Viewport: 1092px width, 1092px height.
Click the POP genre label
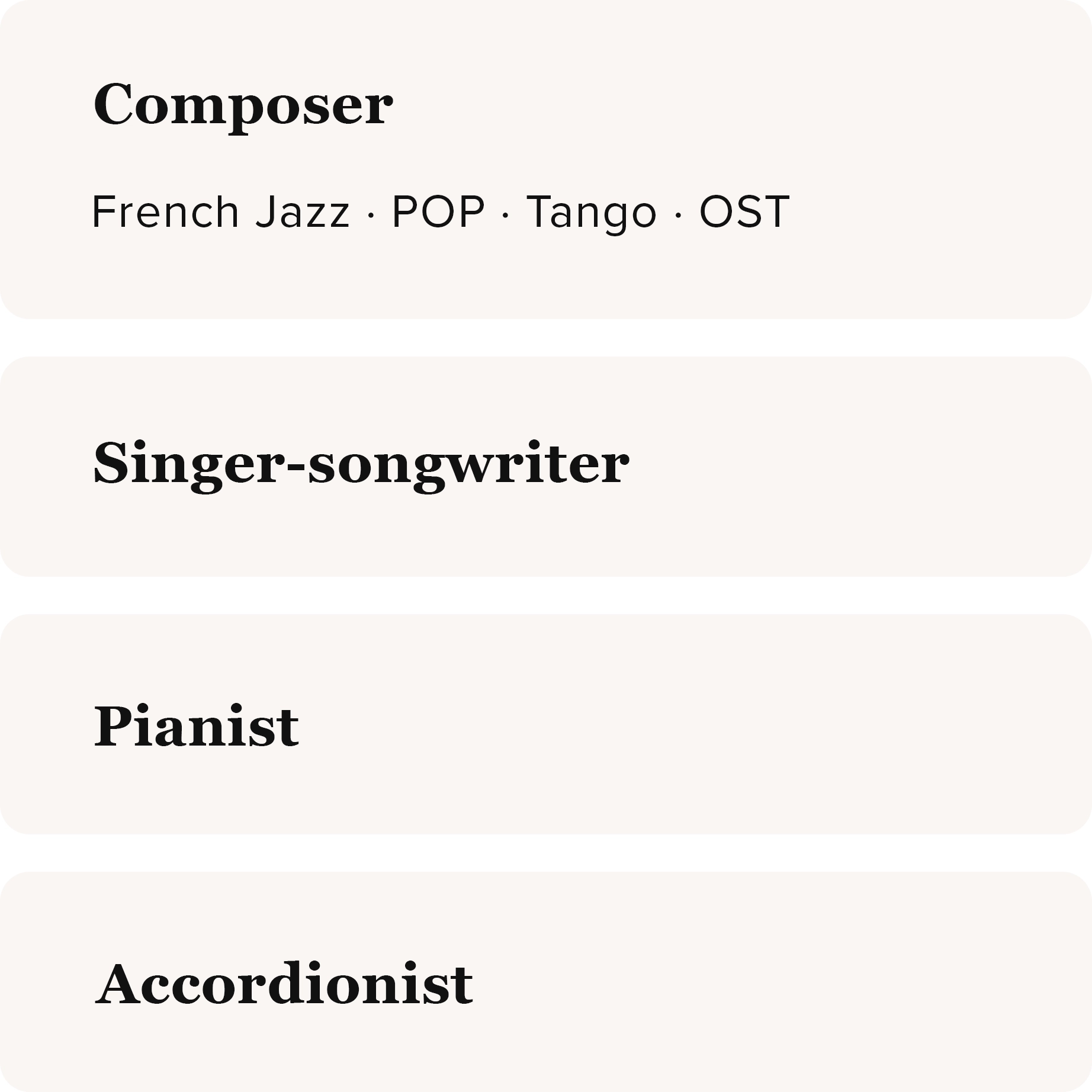[438, 211]
